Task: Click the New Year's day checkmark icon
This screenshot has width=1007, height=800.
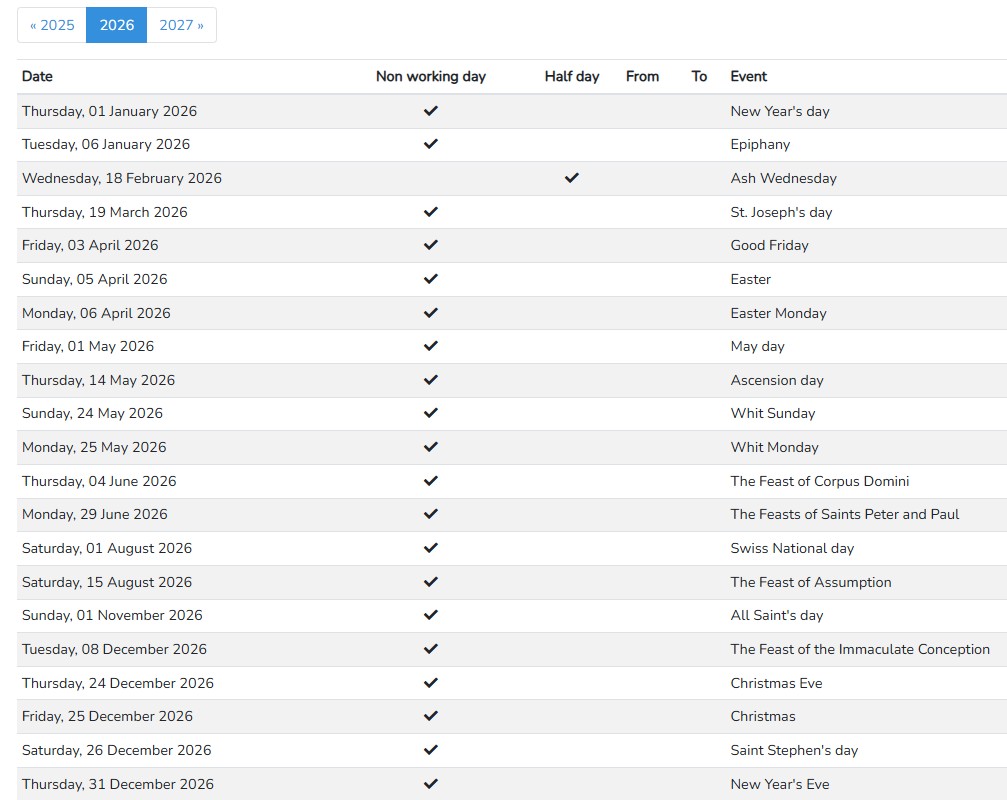Action: pyautogui.click(x=431, y=111)
